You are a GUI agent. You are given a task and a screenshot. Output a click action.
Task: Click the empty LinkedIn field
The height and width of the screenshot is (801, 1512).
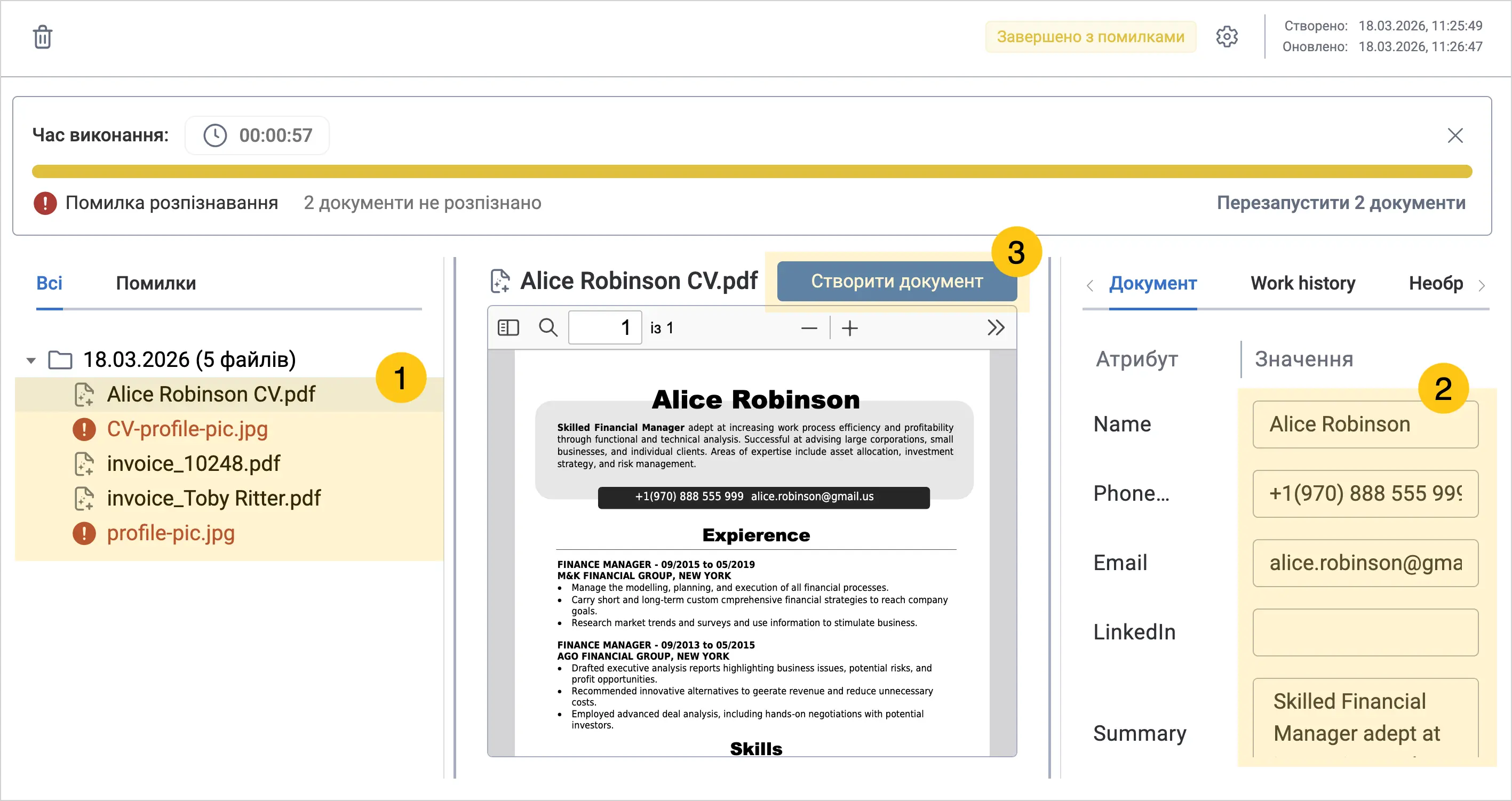pyautogui.click(x=1365, y=632)
